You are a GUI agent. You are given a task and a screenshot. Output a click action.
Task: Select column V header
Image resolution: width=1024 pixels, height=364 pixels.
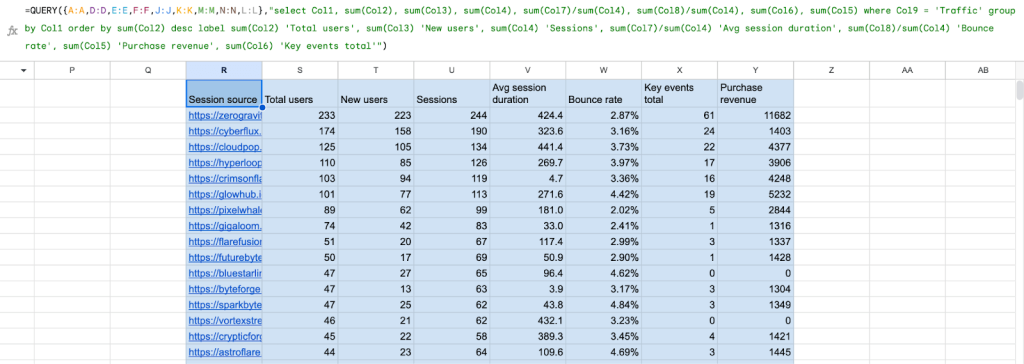click(x=528, y=71)
